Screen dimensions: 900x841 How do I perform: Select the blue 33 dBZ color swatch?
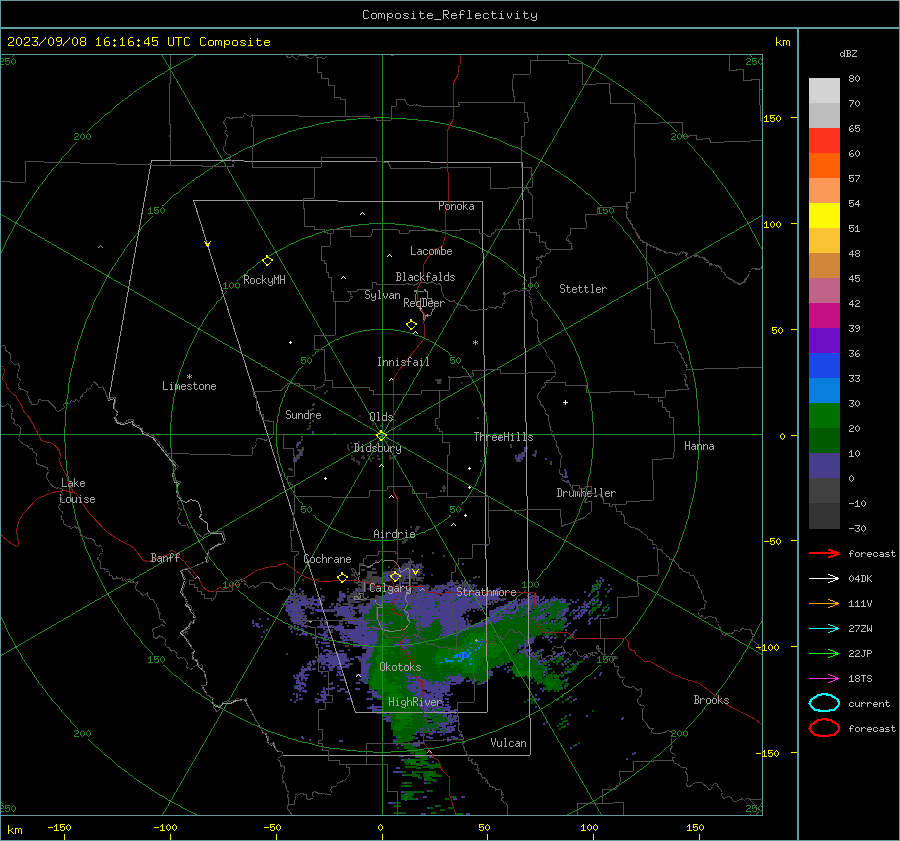coord(824,390)
